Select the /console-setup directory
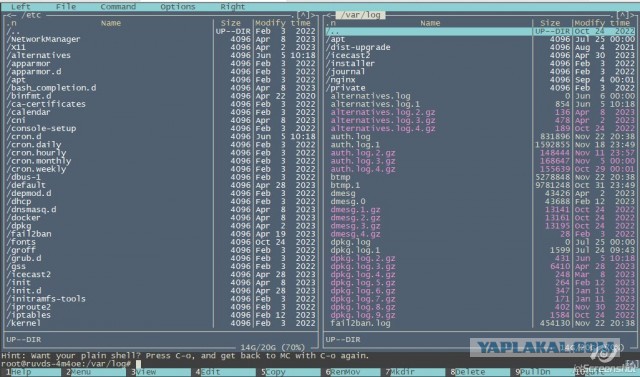This screenshot has width=640, height=377. pos(161,129)
